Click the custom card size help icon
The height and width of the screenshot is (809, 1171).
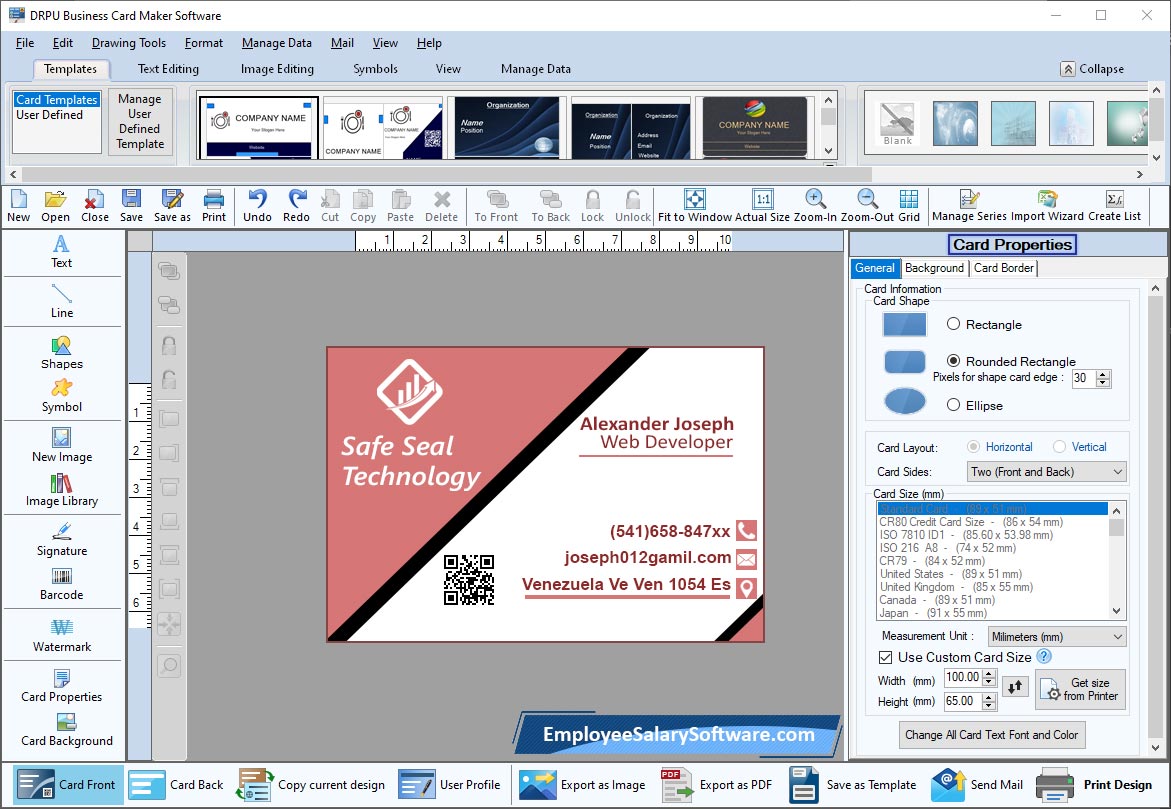click(1044, 657)
